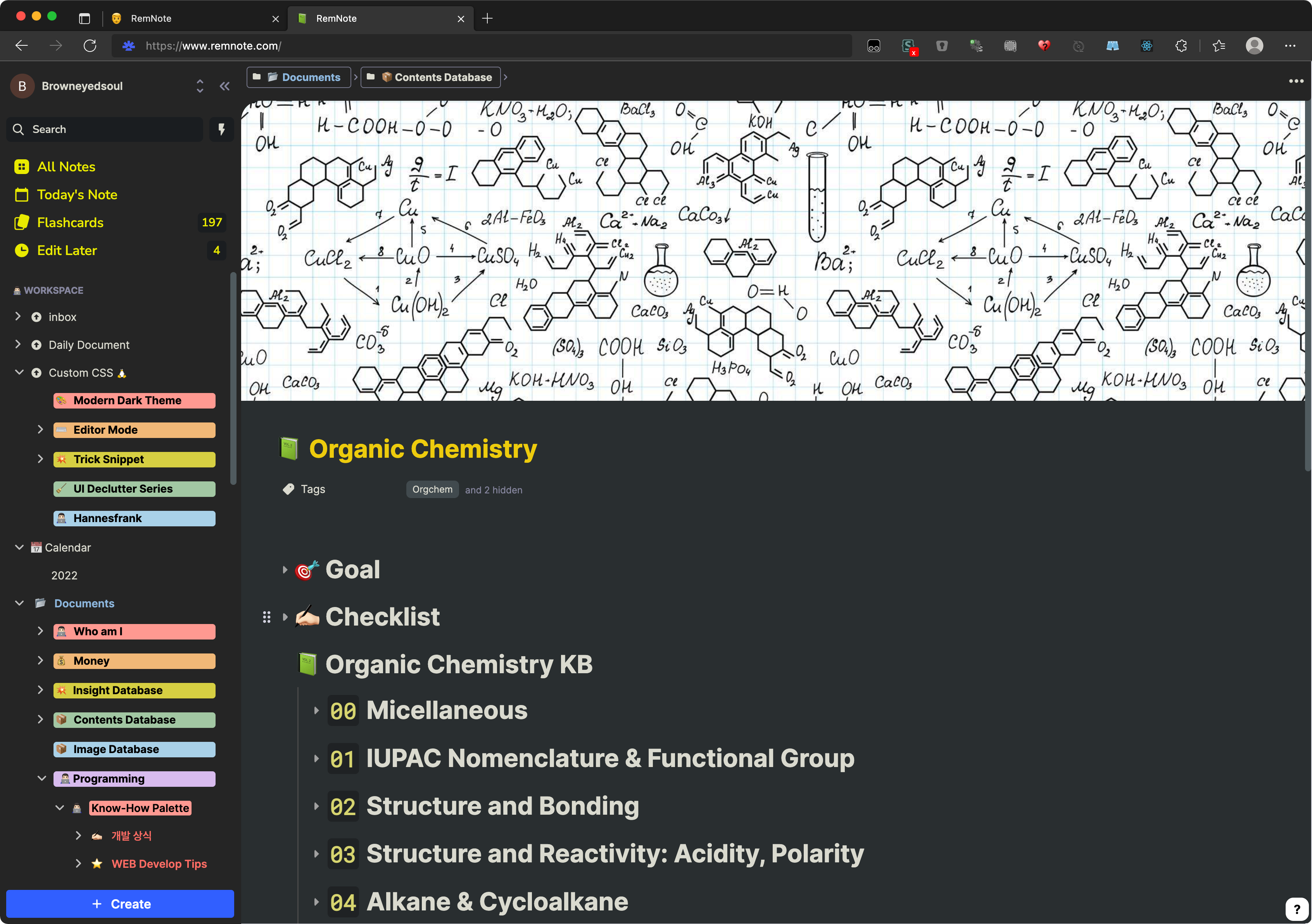Click the lightning bolt quick-add icon
Screen dimensions: 1312x924
click(222, 129)
